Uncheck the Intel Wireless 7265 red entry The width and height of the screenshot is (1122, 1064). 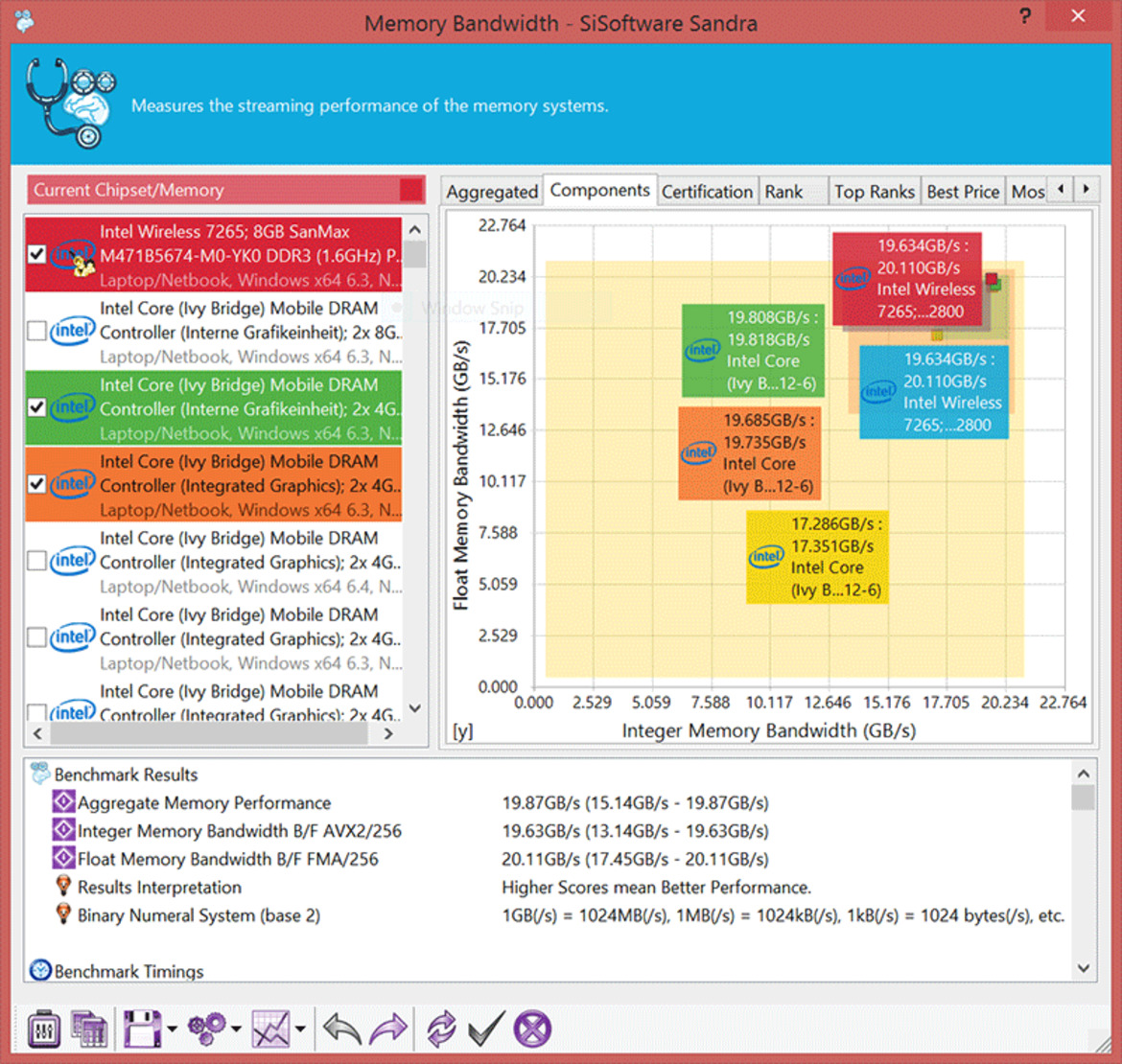click(x=37, y=255)
